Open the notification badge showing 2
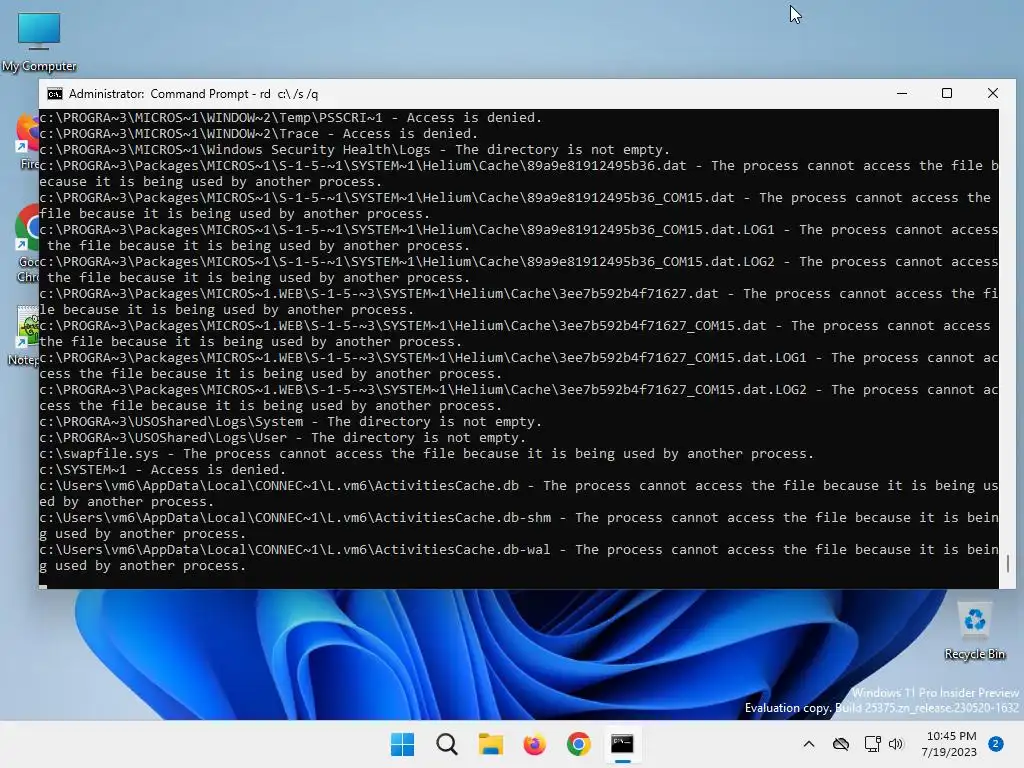Screen dimensions: 1024x768 click(996, 744)
